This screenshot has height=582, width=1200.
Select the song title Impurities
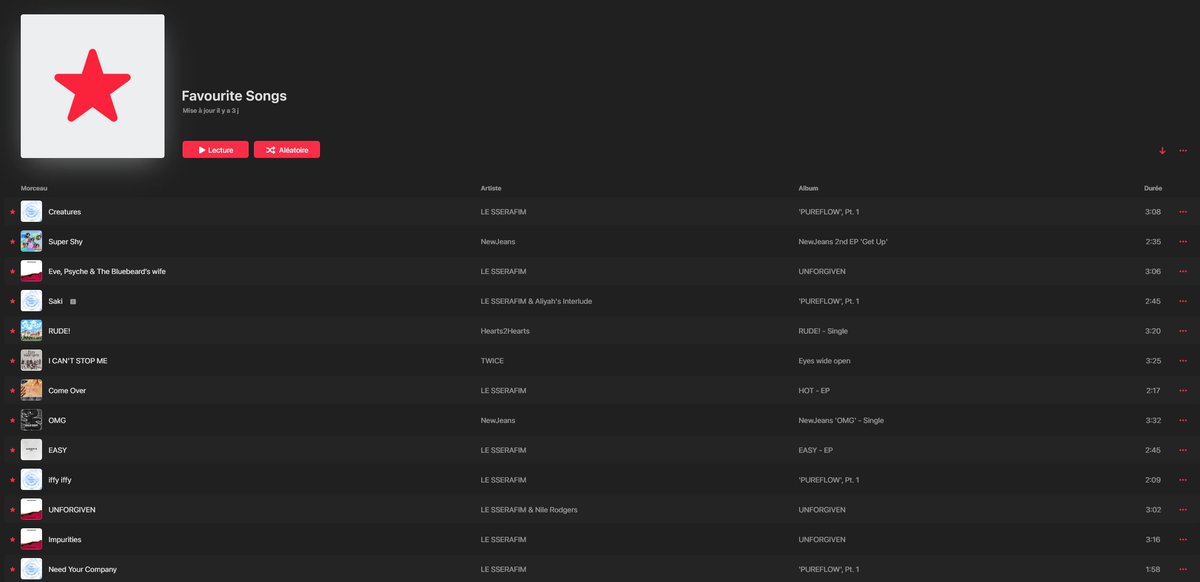65,539
